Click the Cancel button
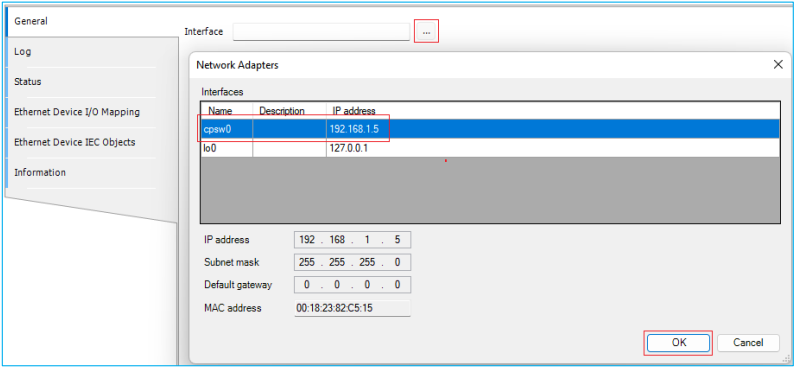The height and width of the screenshot is (368, 798). [x=748, y=343]
